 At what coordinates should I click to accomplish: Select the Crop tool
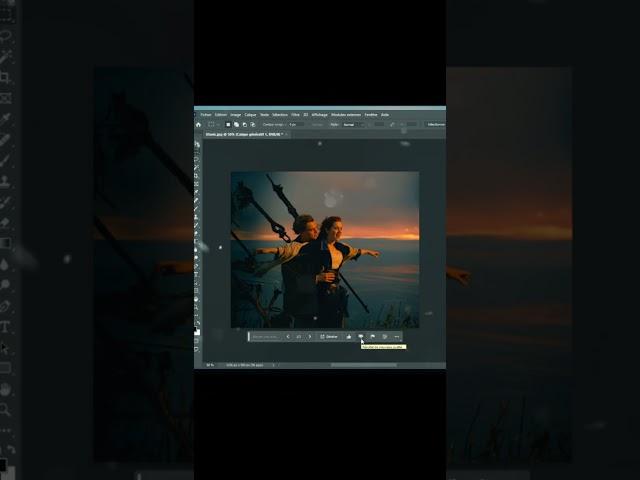coord(197,176)
